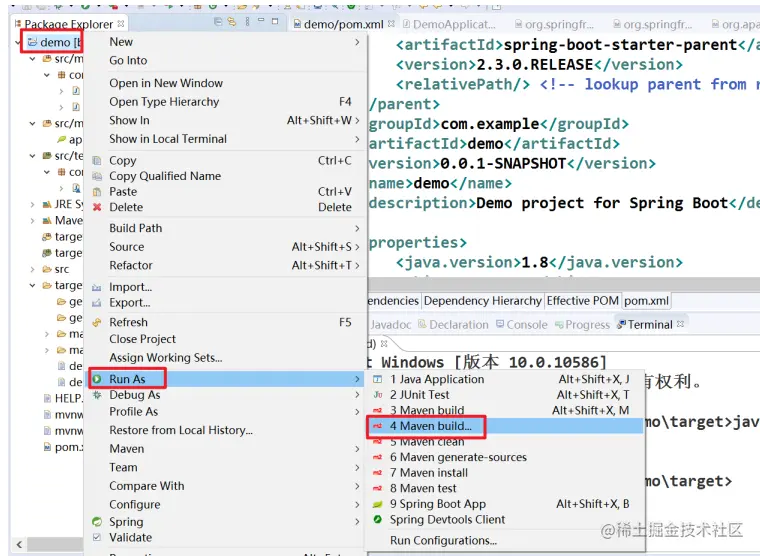Click the Package Explorer scrollbar left arrow

[x=19, y=544]
